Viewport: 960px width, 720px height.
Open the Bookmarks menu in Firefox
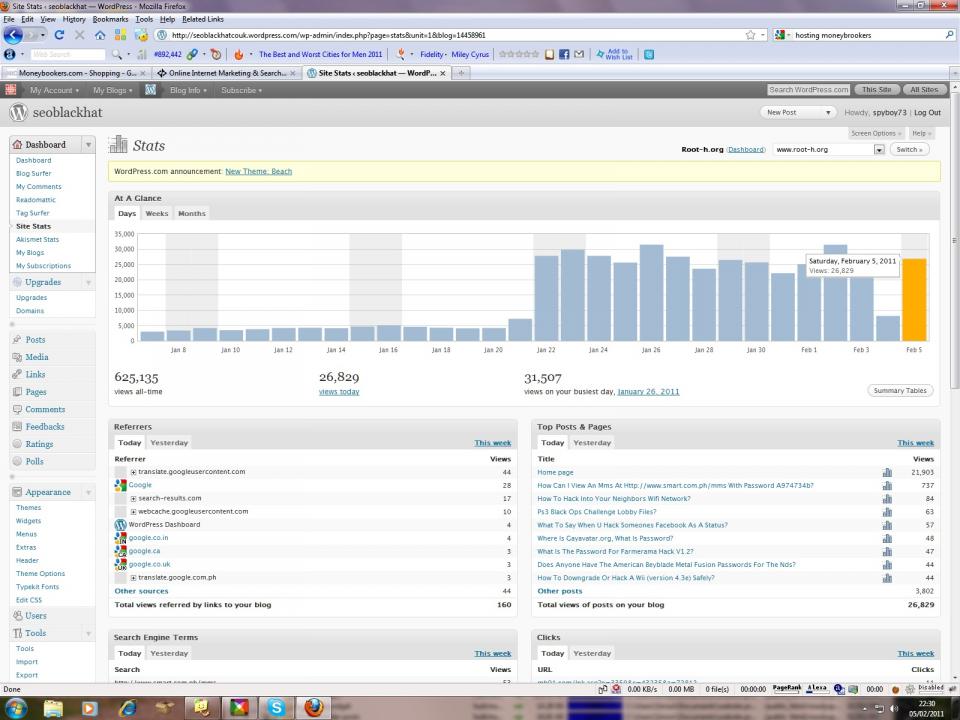tap(110, 19)
